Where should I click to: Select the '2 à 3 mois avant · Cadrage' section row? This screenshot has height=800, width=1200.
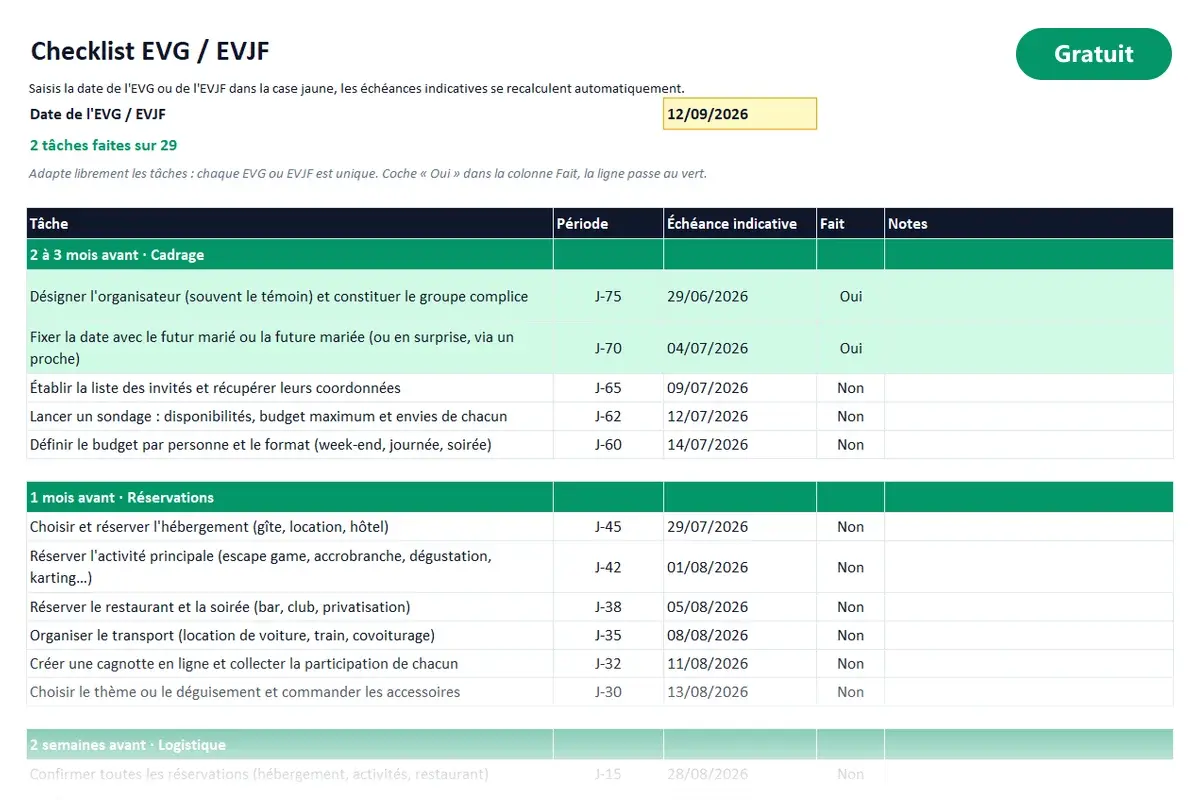600,255
